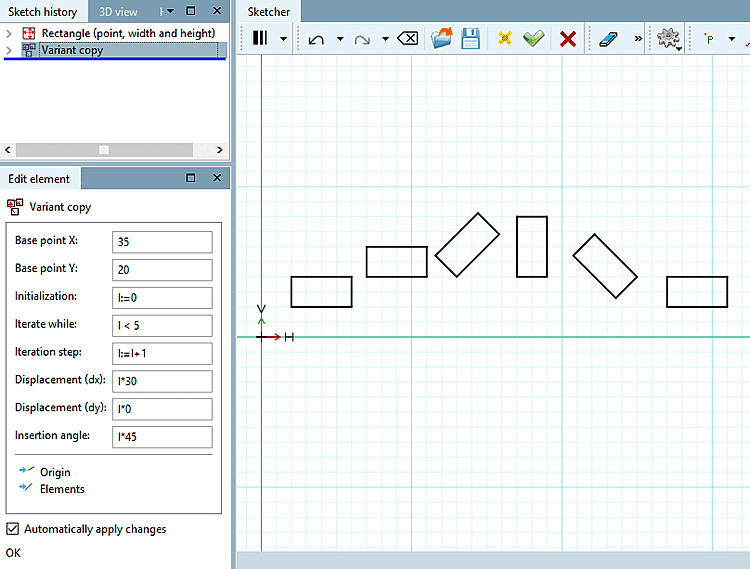Switch to the Sketch history tab

43,12
